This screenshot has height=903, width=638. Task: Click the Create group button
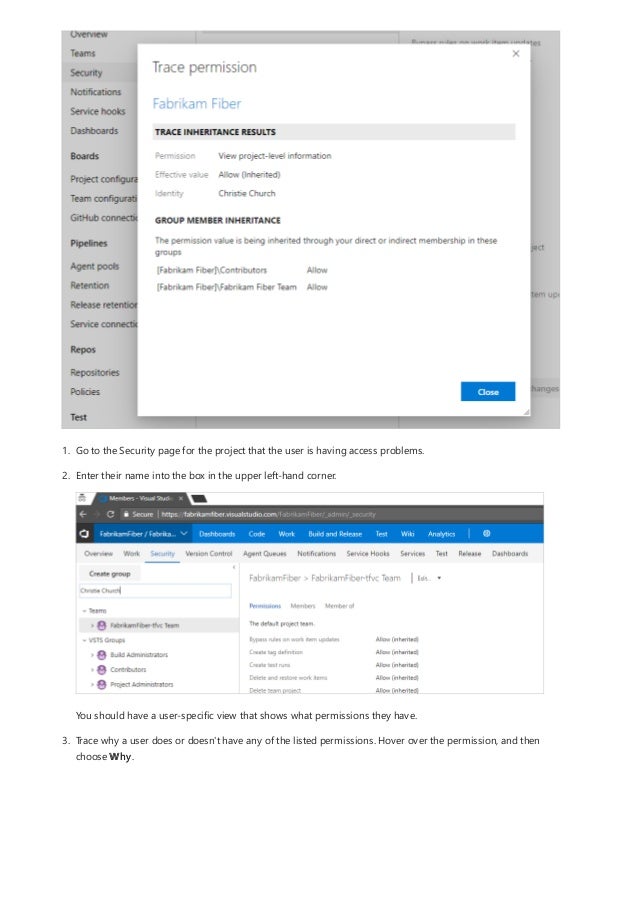(x=110, y=574)
